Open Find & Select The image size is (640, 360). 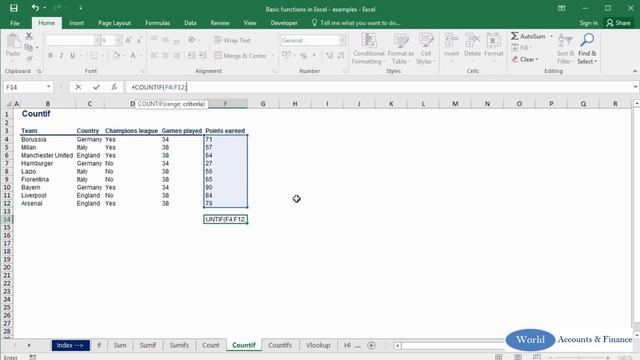[587, 49]
